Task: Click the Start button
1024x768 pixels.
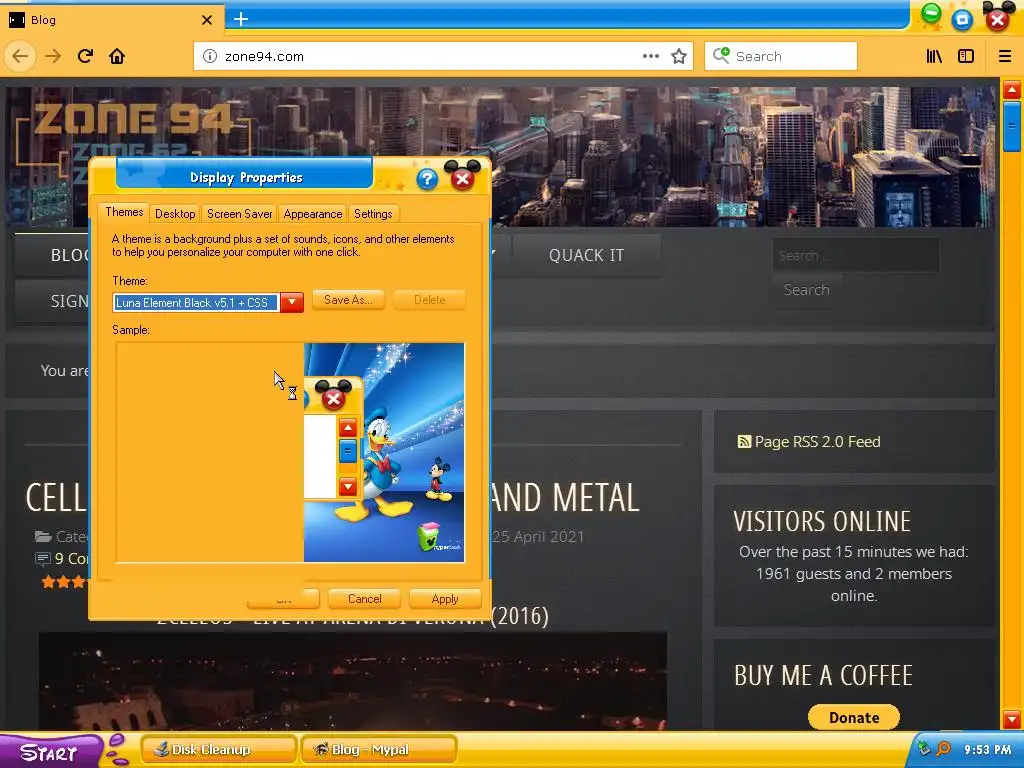Action: [x=50, y=752]
